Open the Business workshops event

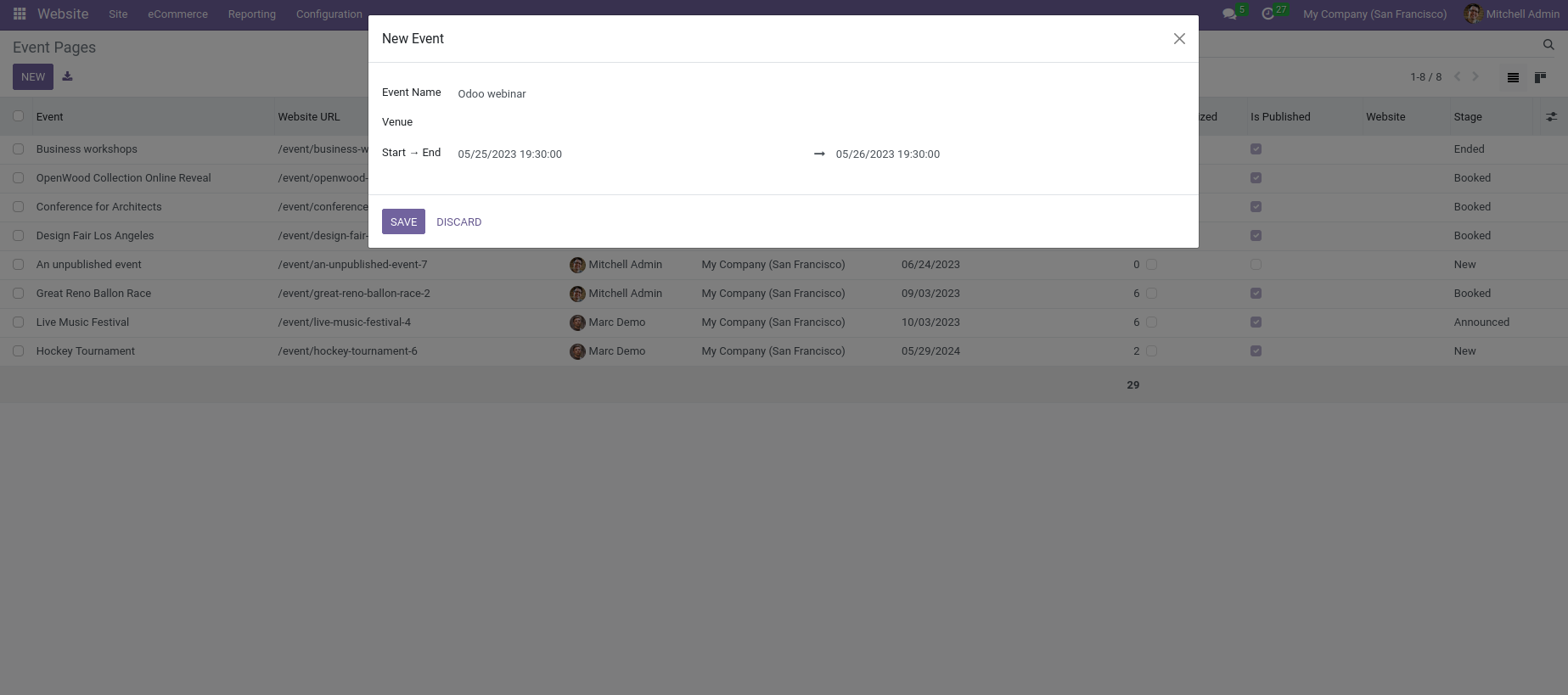pyautogui.click(x=87, y=149)
